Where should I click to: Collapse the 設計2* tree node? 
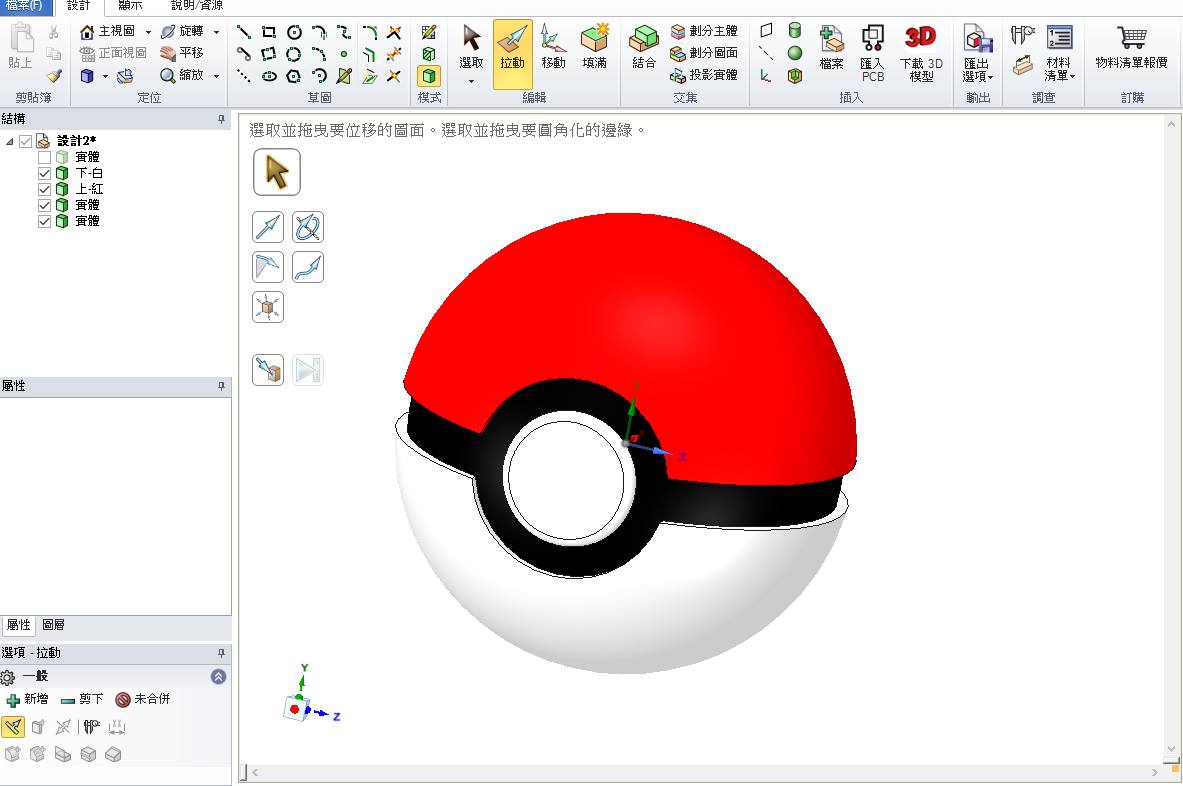[x=10, y=141]
